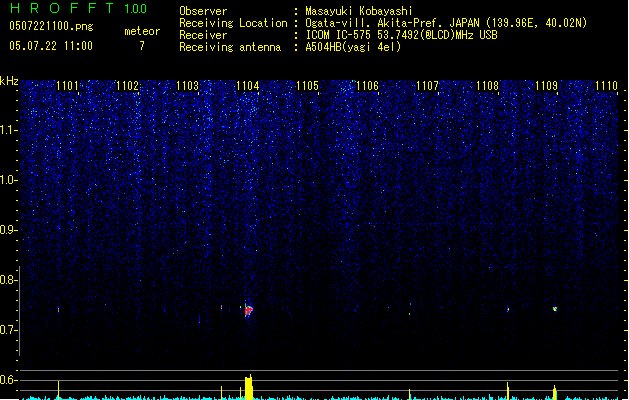Viewport: 629px width, 400px height.
Task: Click the small echo spot near 1108
Action: (x=508, y=310)
